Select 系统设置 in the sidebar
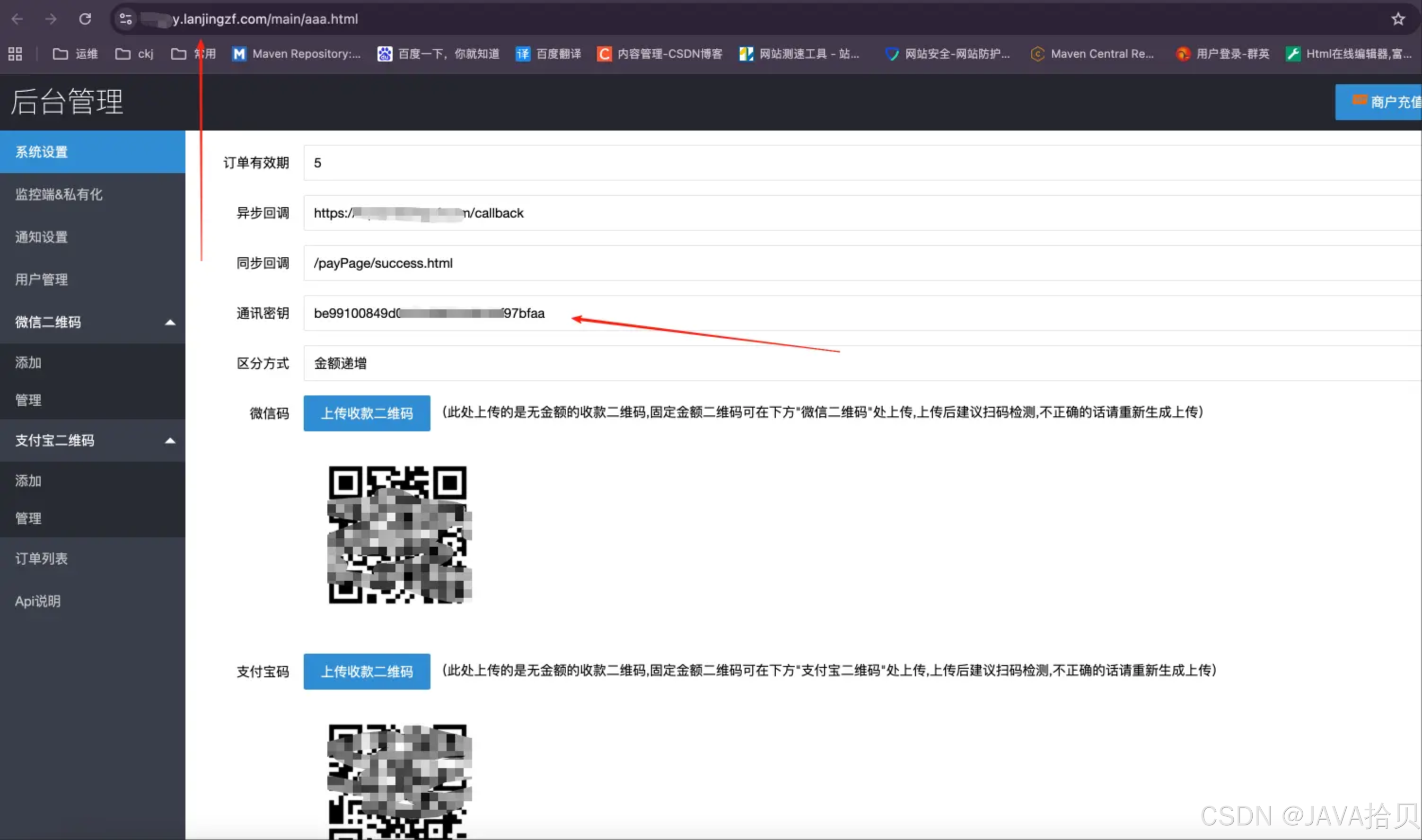The height and width of the screenshot is (840, 1422). [x=93, y=152]
